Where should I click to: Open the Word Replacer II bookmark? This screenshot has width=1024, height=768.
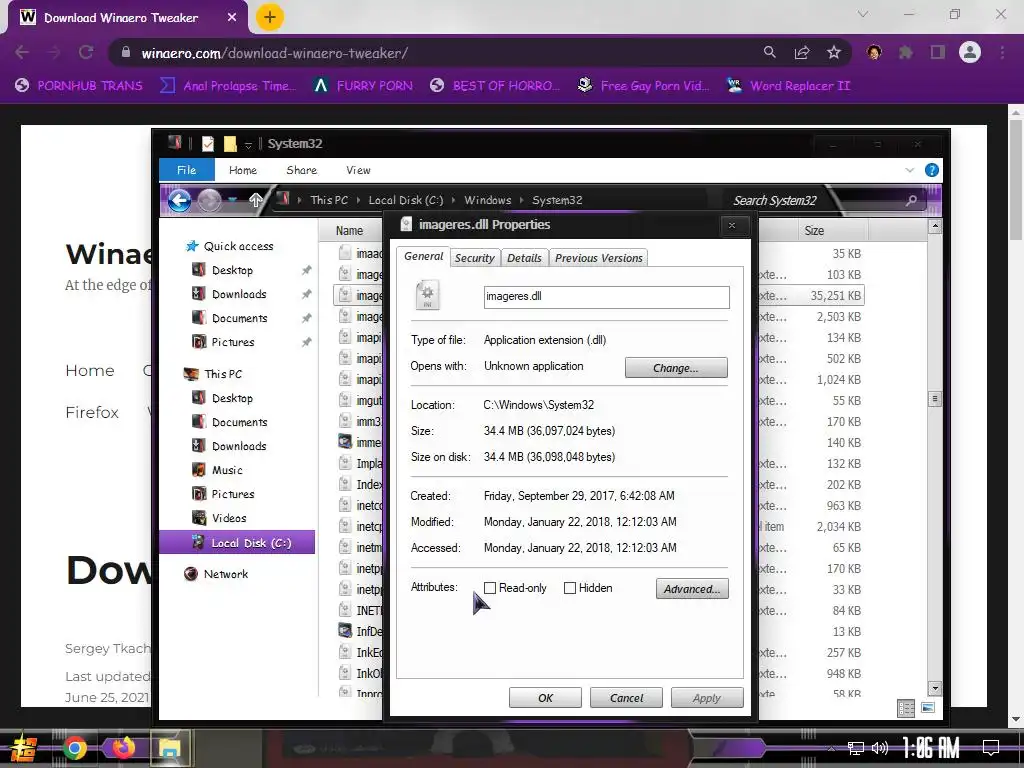[x=789, y=86]
